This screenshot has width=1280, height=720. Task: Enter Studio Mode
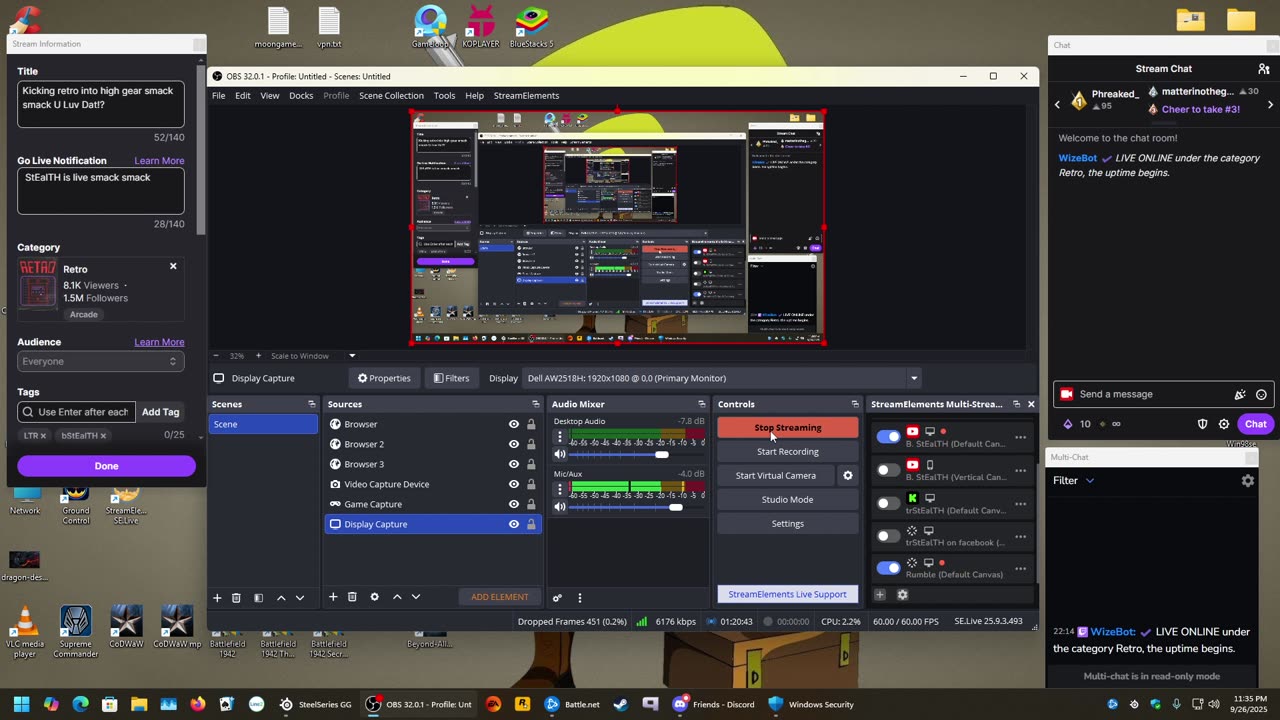(788, 500)
